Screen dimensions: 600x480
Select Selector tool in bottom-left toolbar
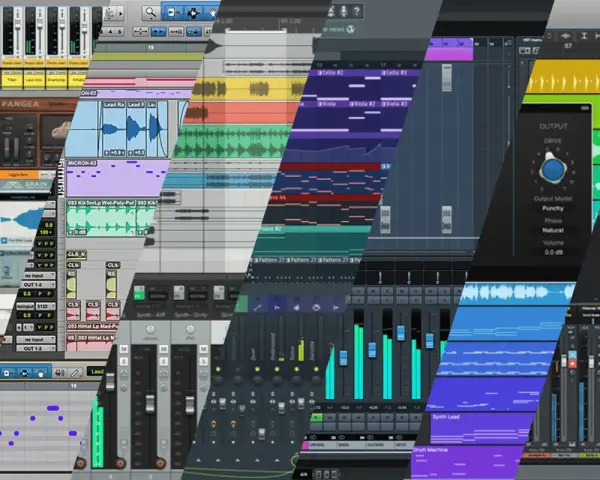coord(24,373)
